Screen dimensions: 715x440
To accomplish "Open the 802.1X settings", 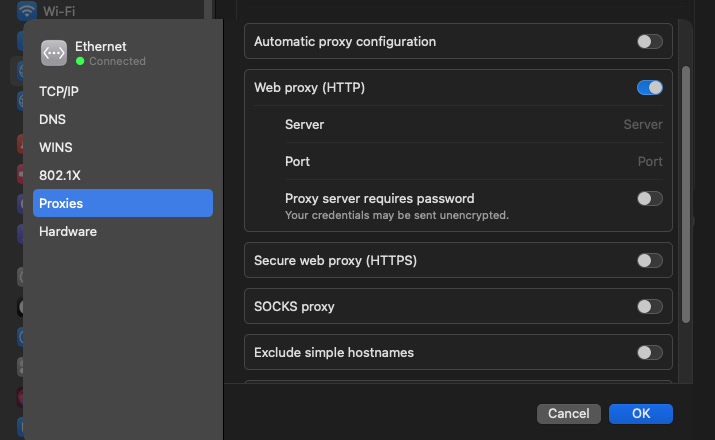I will 123,175.
